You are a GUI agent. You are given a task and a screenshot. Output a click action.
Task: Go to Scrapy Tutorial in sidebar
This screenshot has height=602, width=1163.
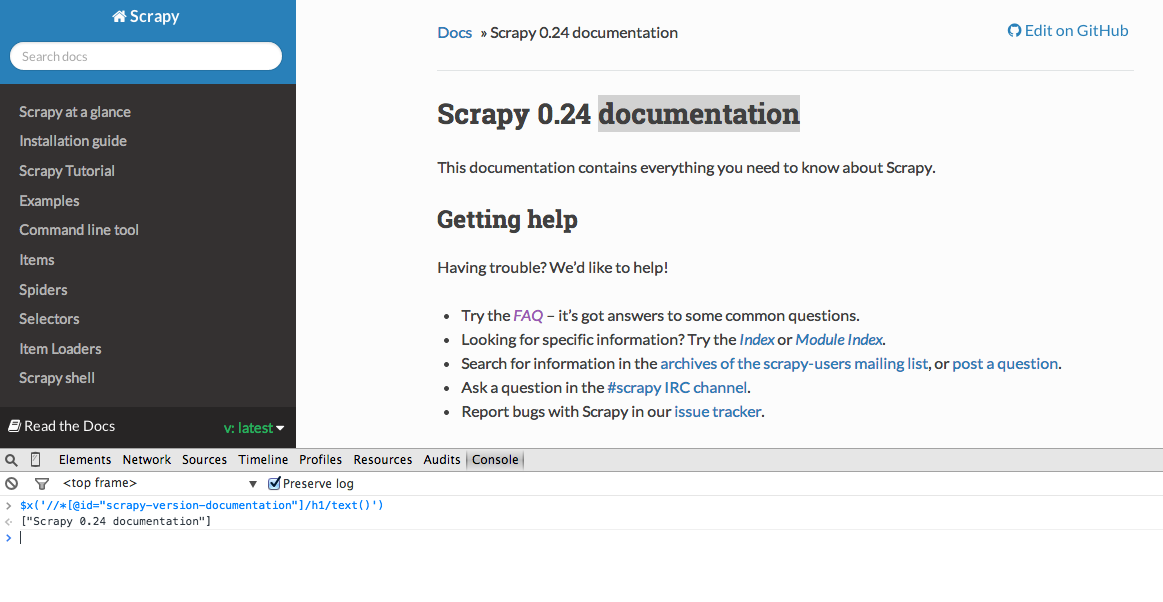coord(67,171)
